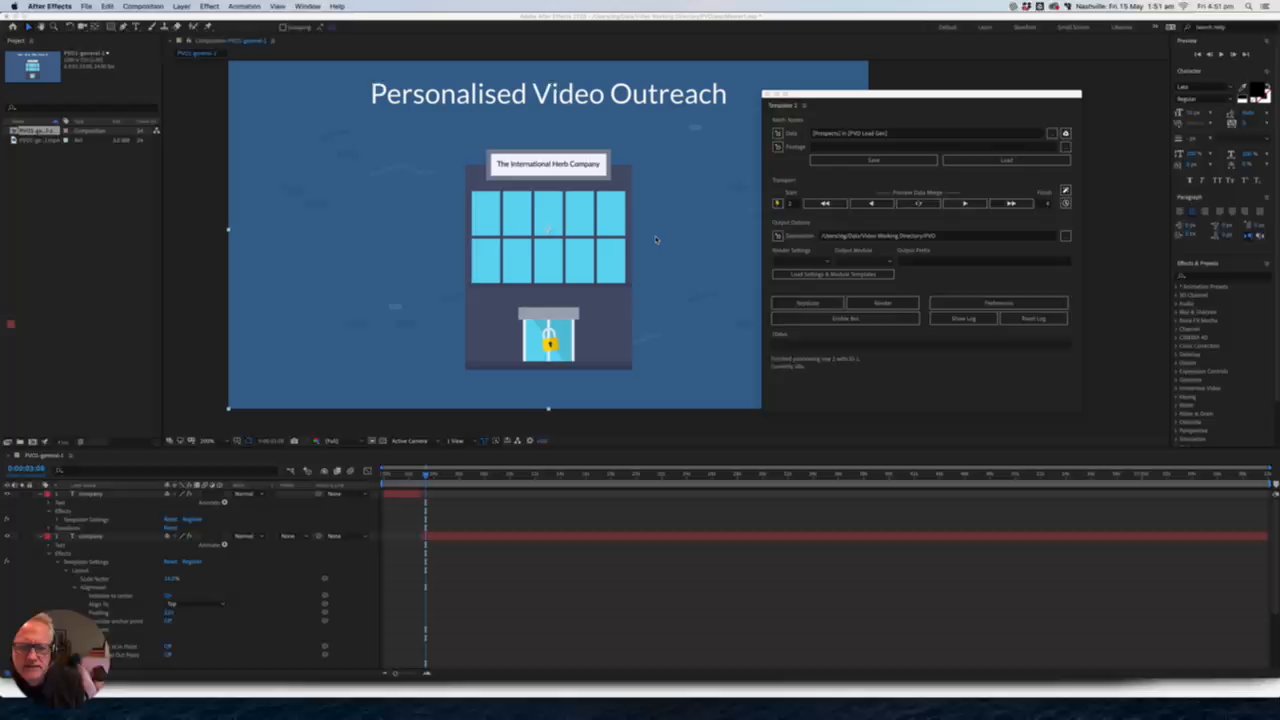Click the timeline current timecode display
Screen dimensions: 1280x720
pos(27,469)
